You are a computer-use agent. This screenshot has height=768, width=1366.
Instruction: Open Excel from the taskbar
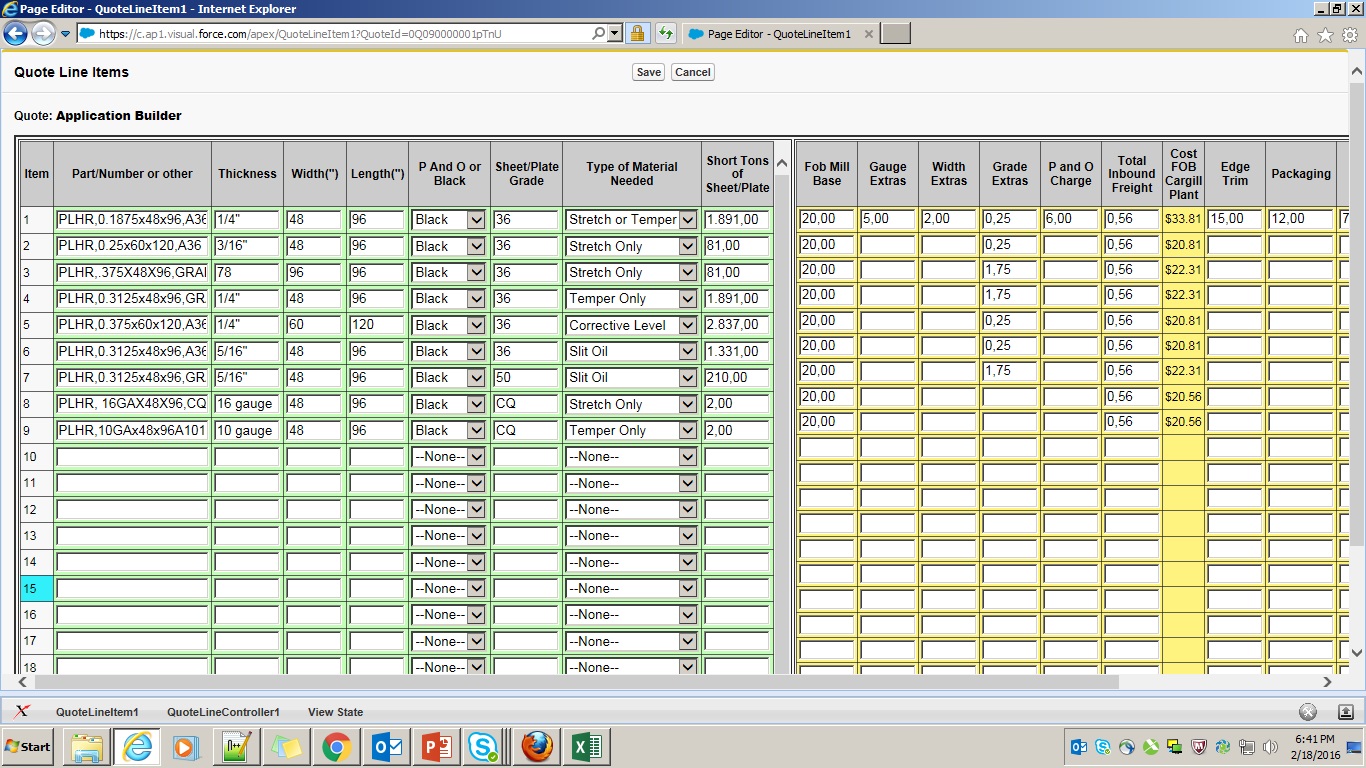[x=586, y=747]
